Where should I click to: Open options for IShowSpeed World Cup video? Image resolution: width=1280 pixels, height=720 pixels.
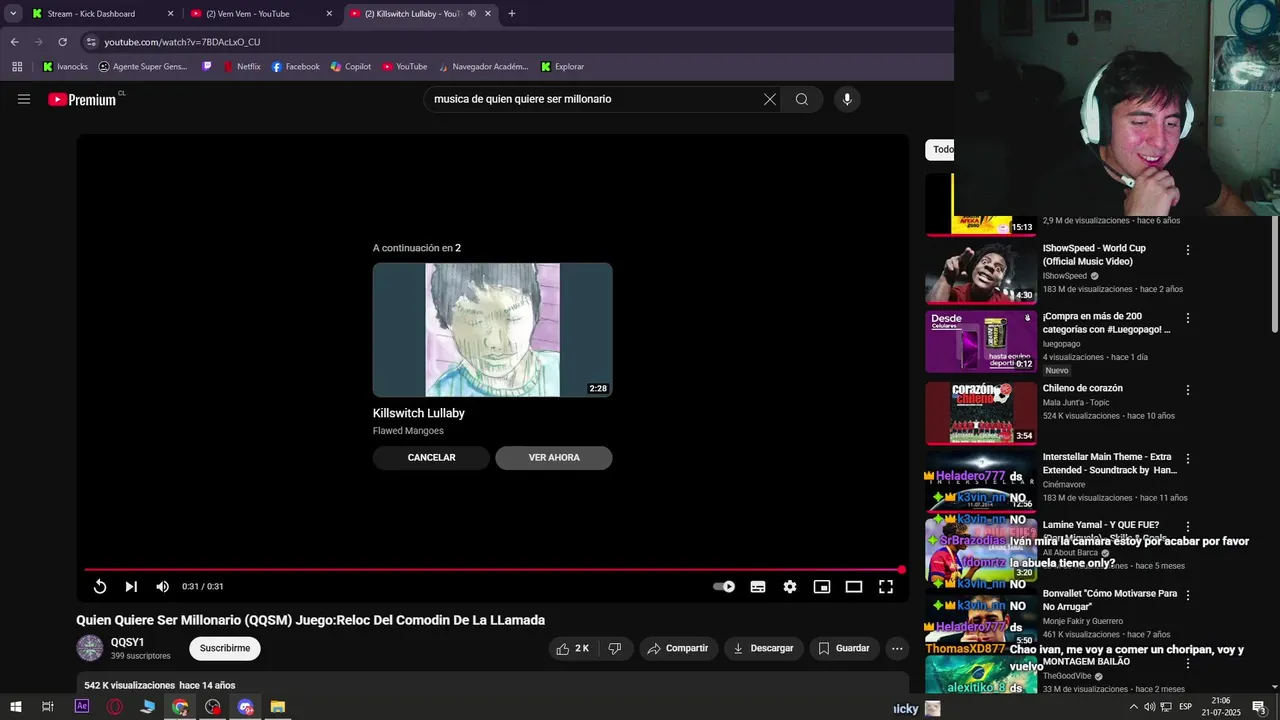point(1188,250)
